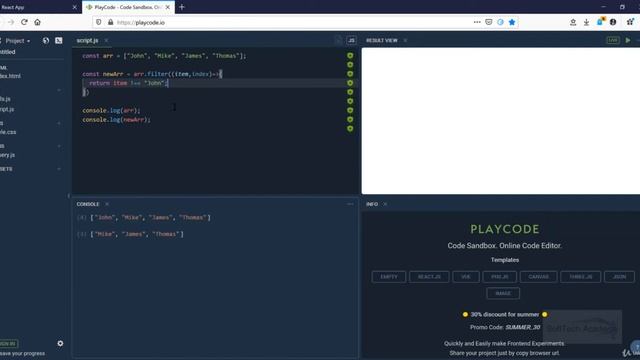
Task: Click the shield tracking protection icon
Action: point(99,22)
